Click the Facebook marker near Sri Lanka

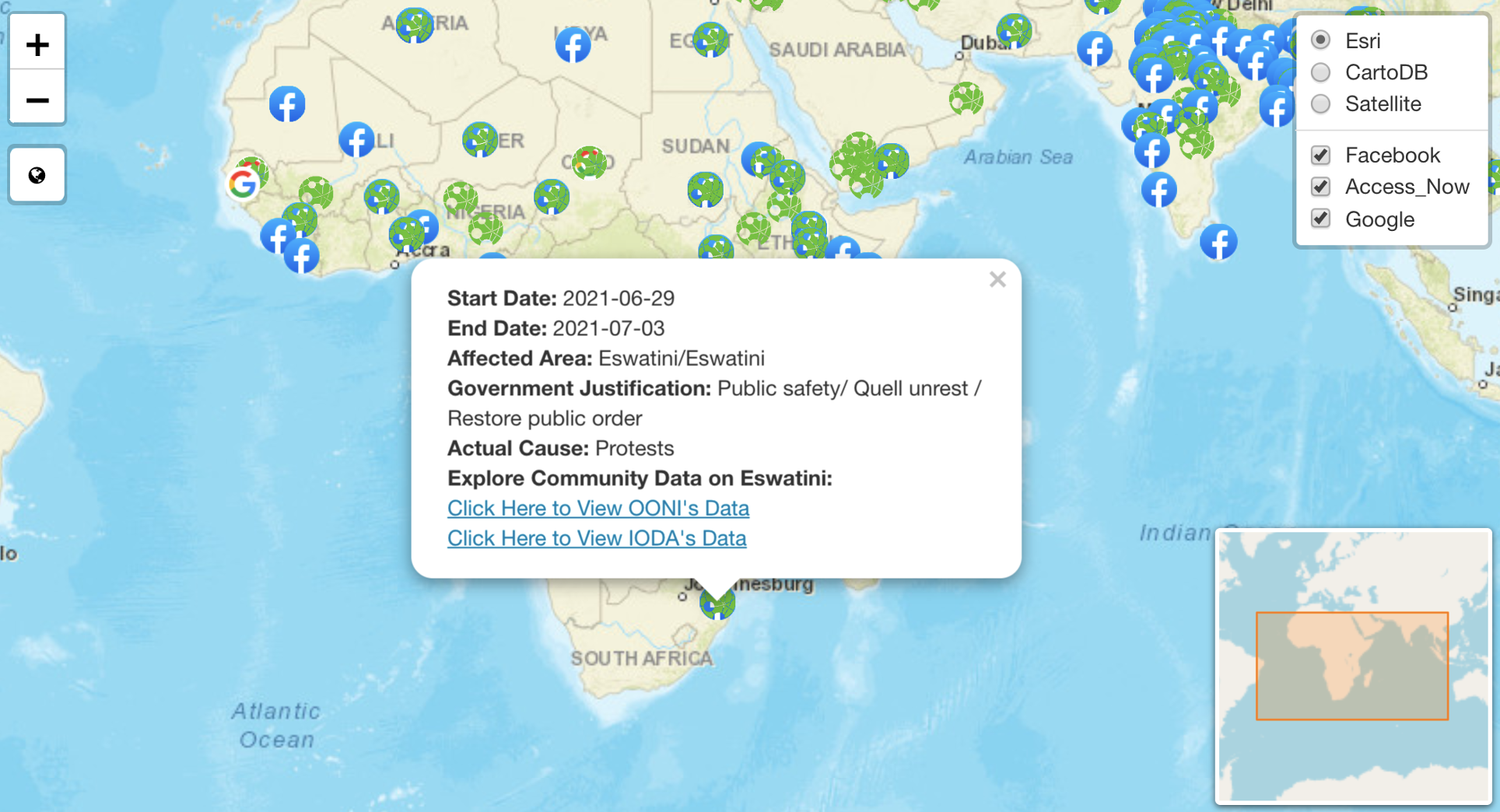point(1218,242)
